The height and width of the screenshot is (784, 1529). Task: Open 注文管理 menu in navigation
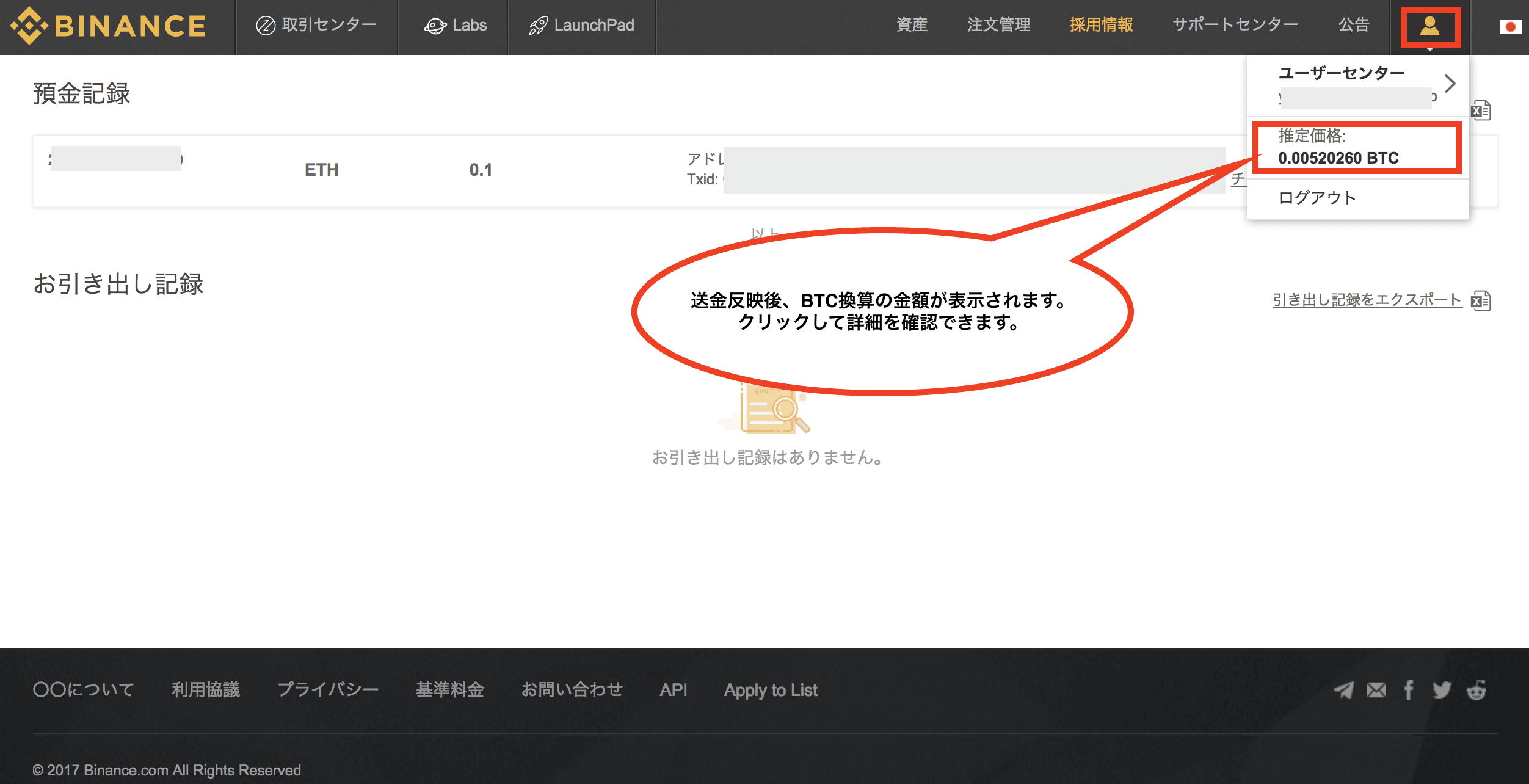[x=998, y=25]
